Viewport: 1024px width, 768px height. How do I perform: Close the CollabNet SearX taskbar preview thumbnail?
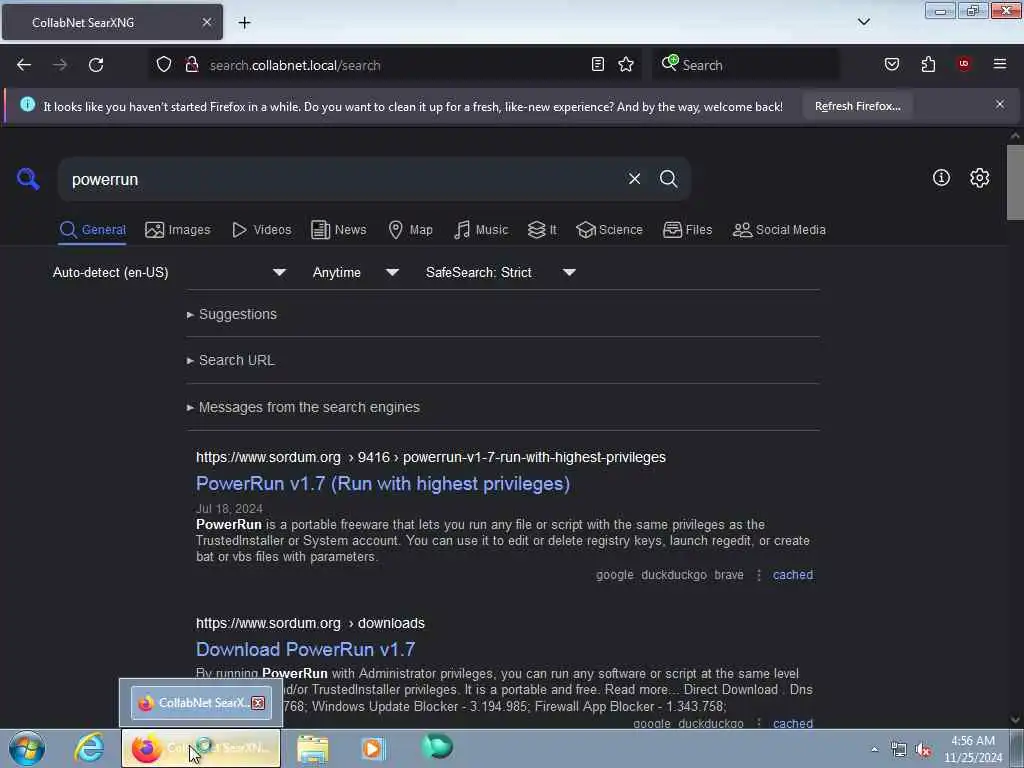(x=258, y=703)
